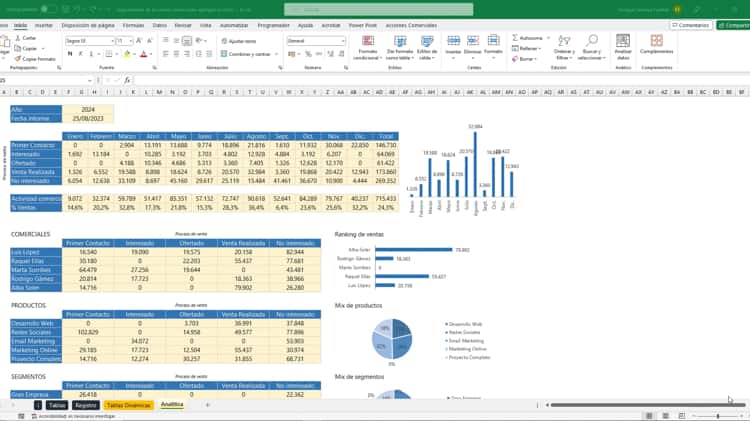Switch to the Tablas Dinámicas sheet tab

click(x=128, y=405)
